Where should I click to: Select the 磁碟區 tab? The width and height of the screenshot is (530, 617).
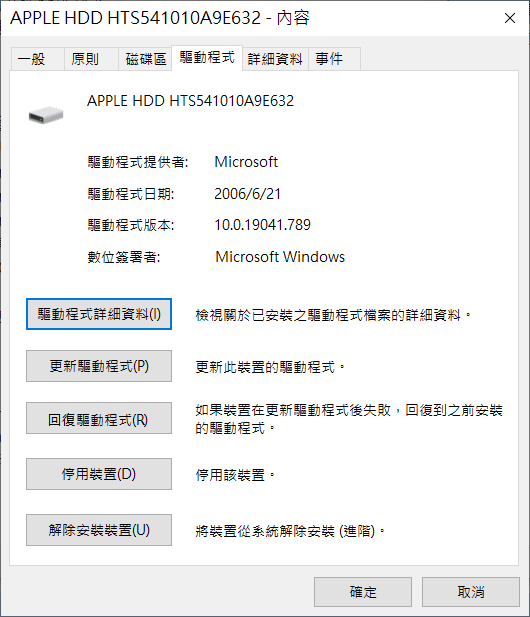(x=145, y=59)
